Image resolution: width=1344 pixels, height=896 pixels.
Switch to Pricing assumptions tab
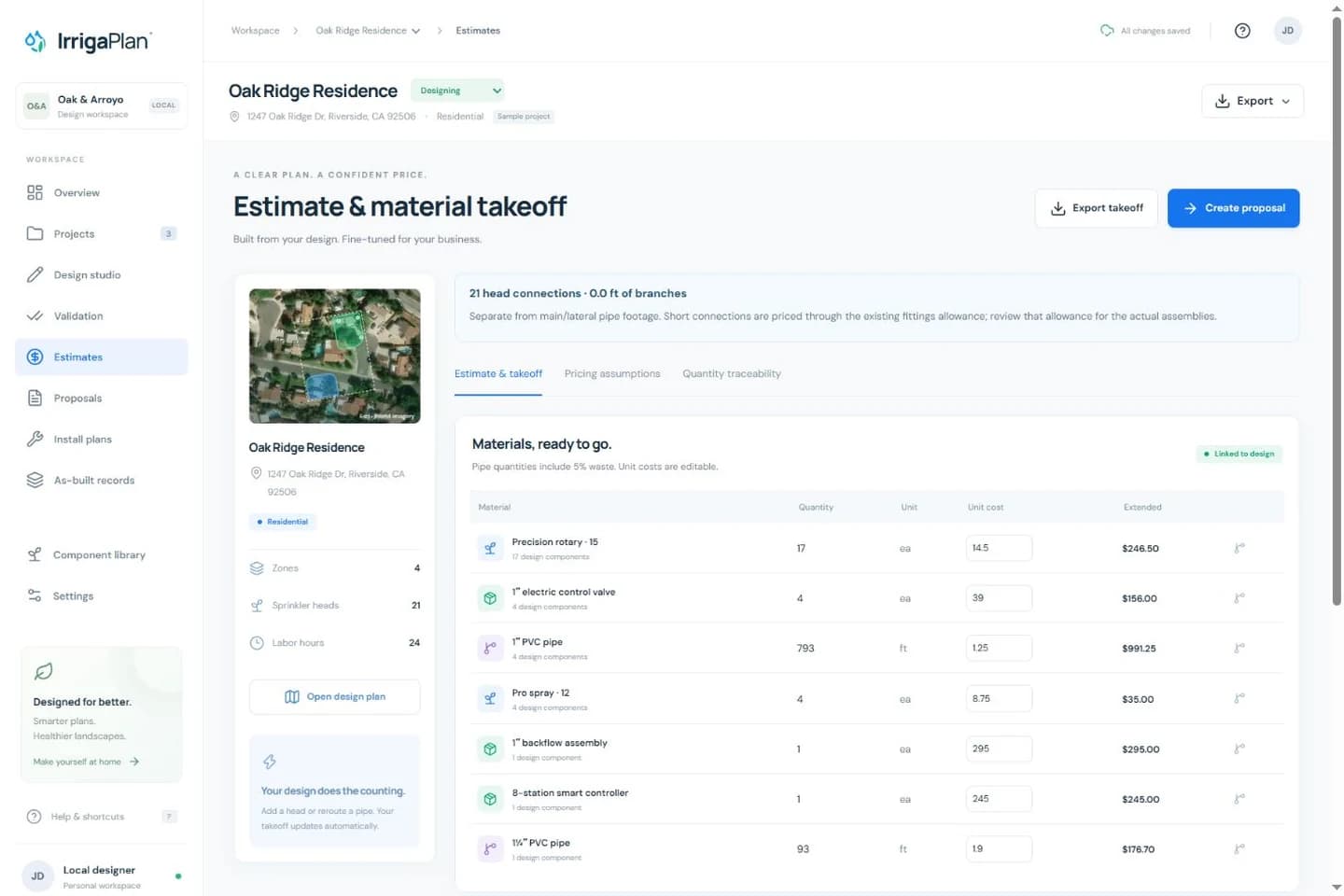(x=612, y=374)
